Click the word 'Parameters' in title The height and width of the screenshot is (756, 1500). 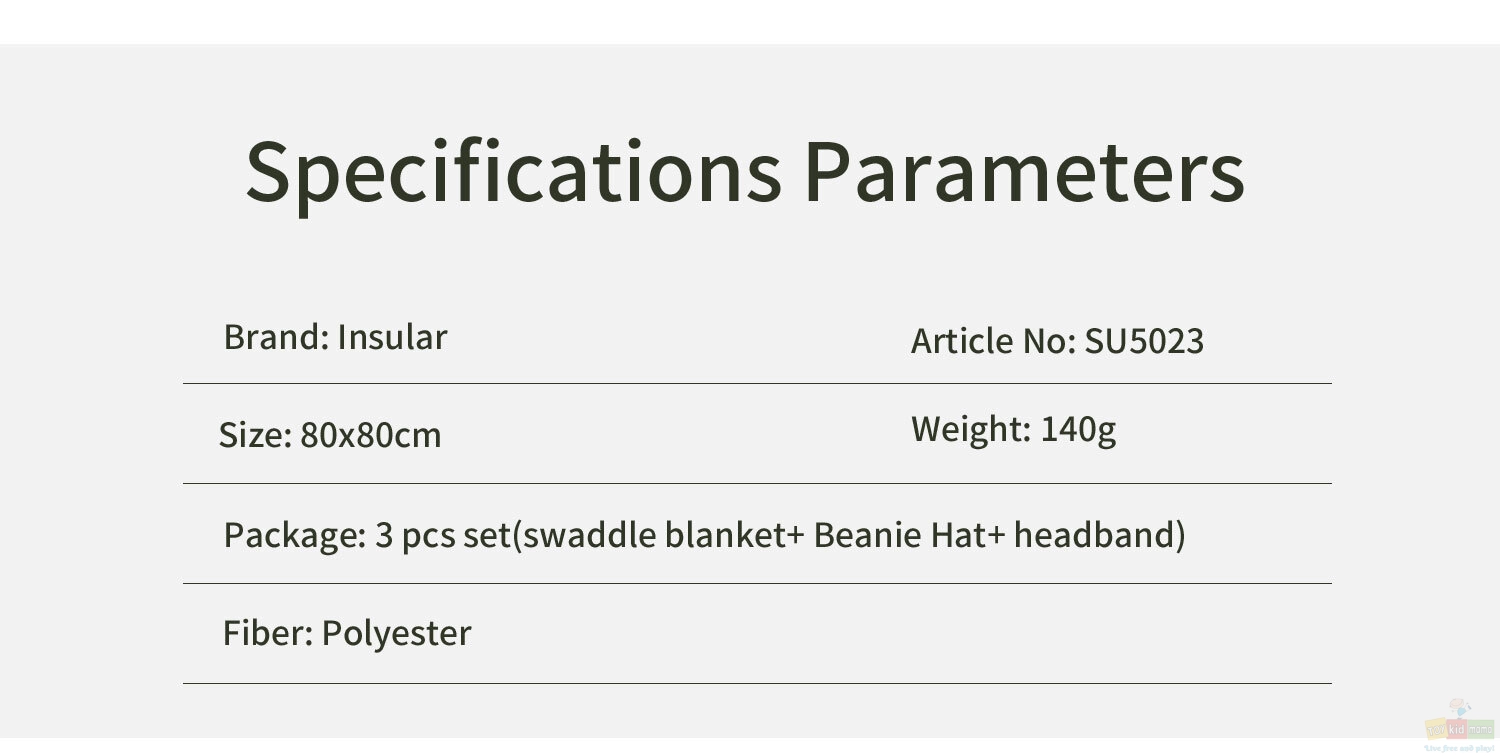click(1025, 172)
